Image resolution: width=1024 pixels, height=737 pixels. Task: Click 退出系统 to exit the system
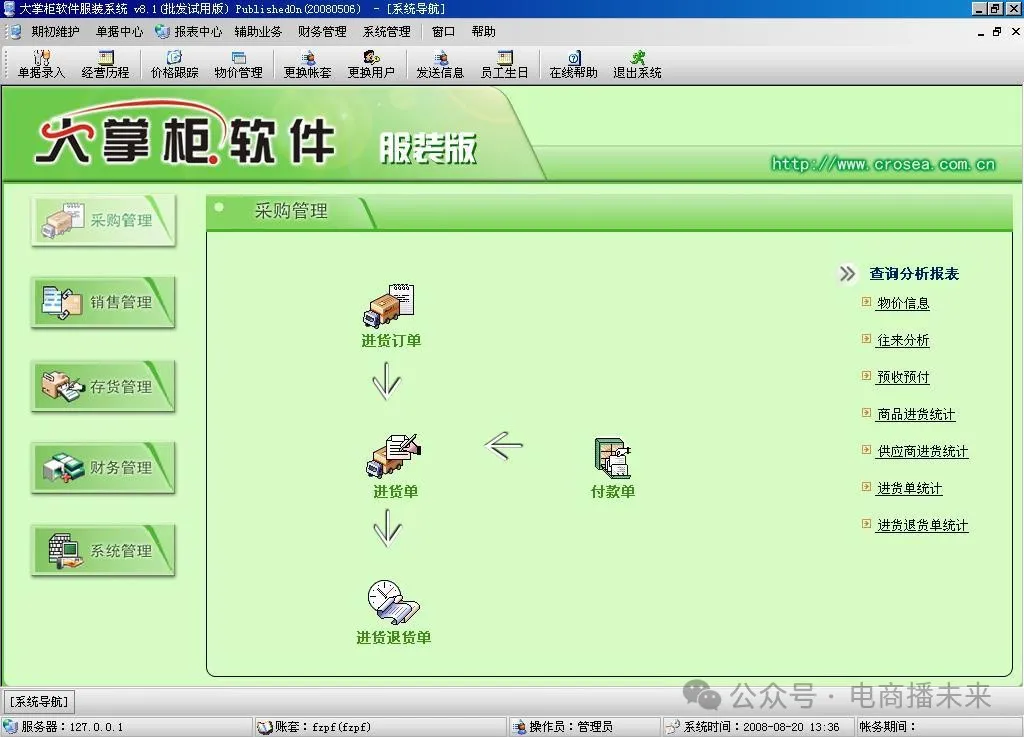point(637,65)
